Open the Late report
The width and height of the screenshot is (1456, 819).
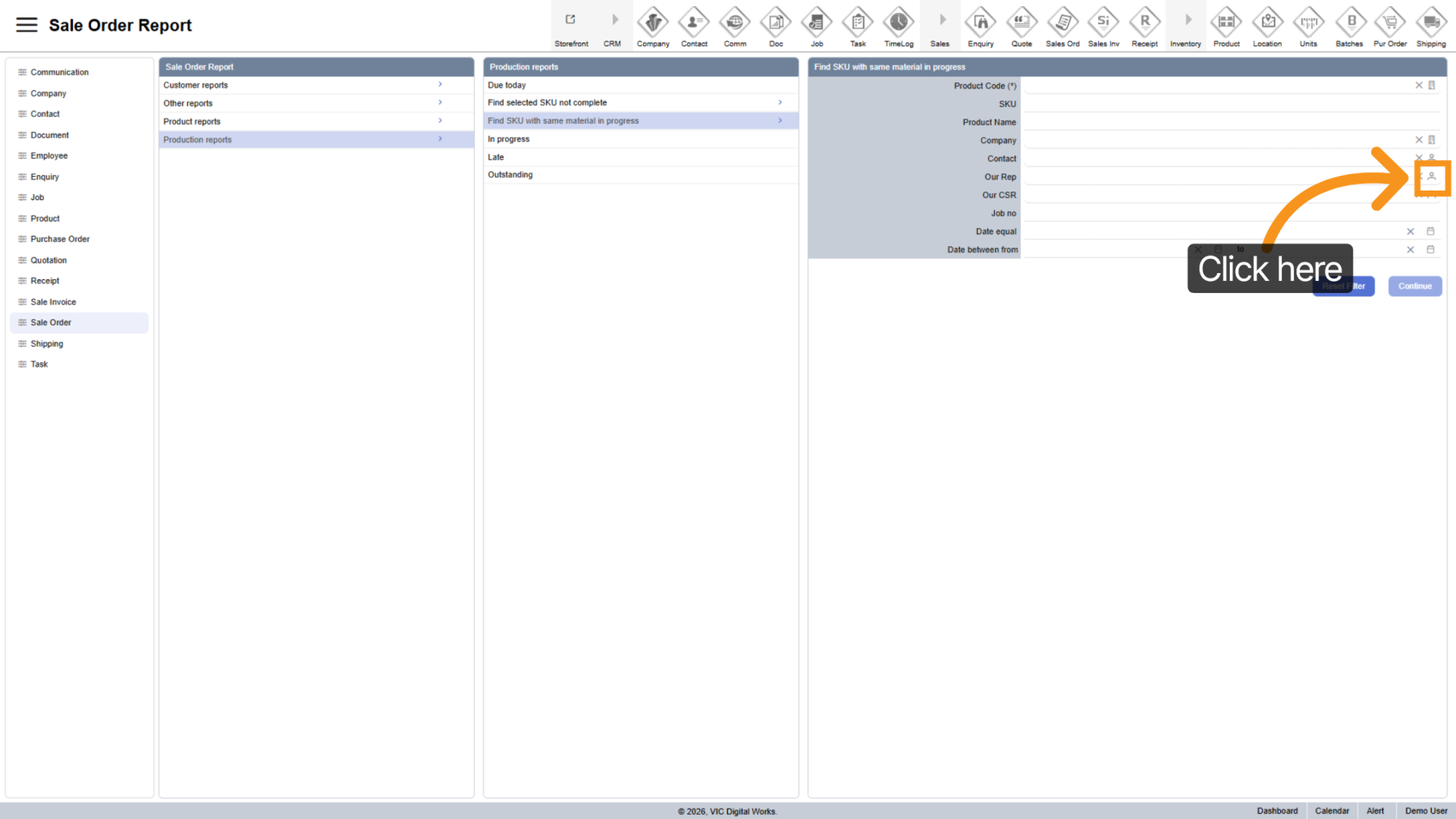[640, 157]
